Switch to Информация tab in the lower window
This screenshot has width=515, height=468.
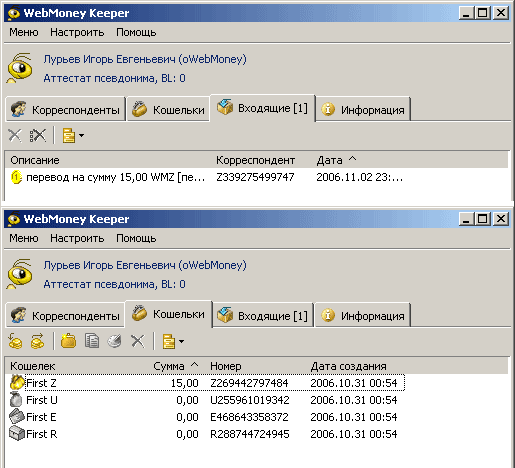pos(363,315)
